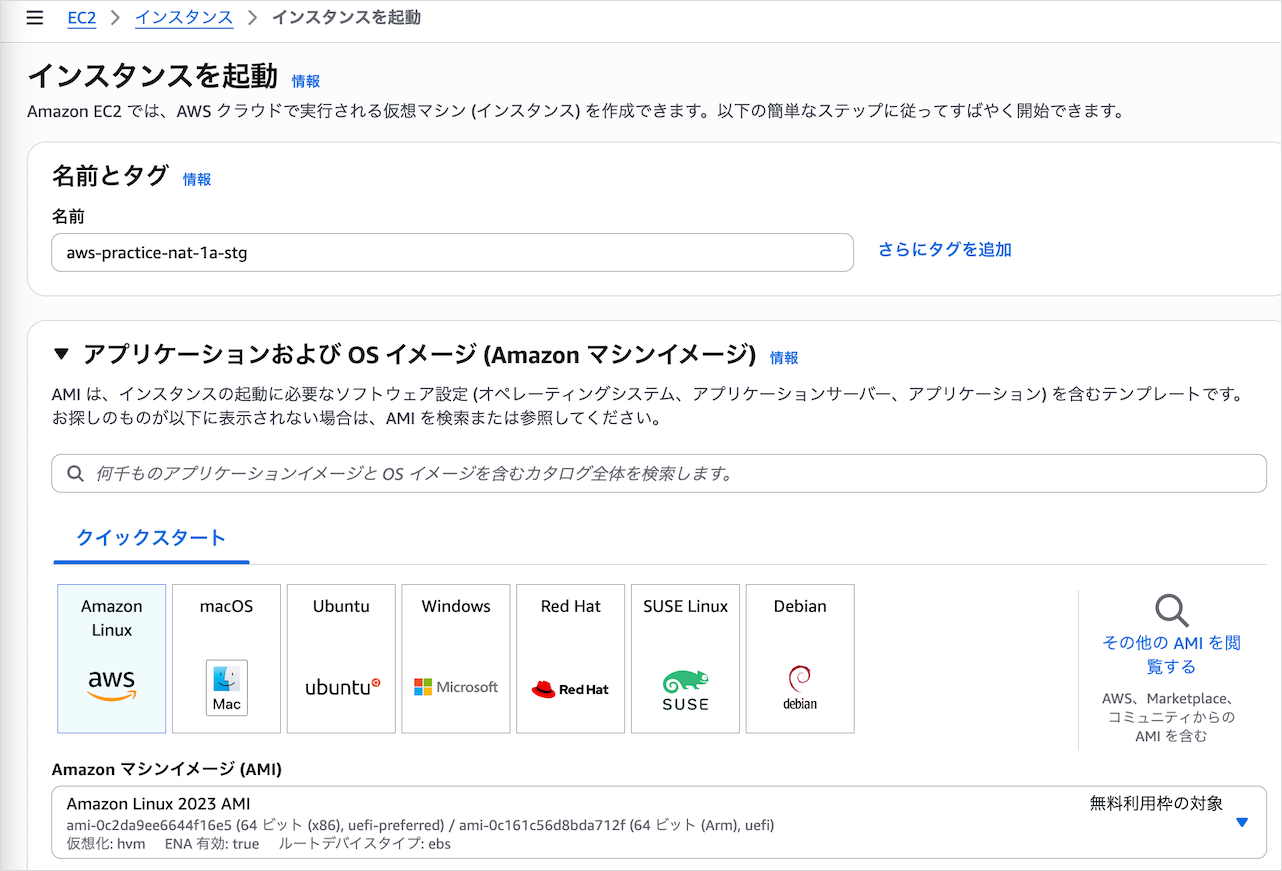
Task: Choose the Ubuntu AMI tile
Action: 341,659
